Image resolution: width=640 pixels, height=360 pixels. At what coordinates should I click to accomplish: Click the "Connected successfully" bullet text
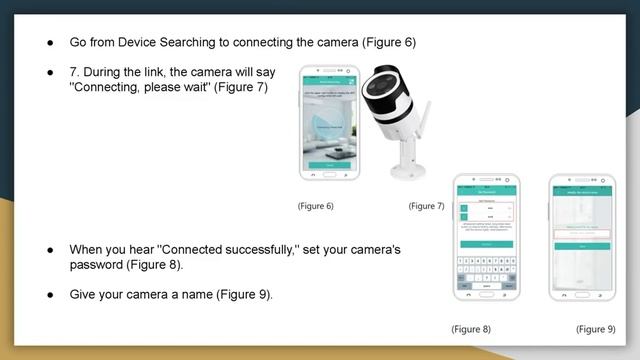pos(235,257)
